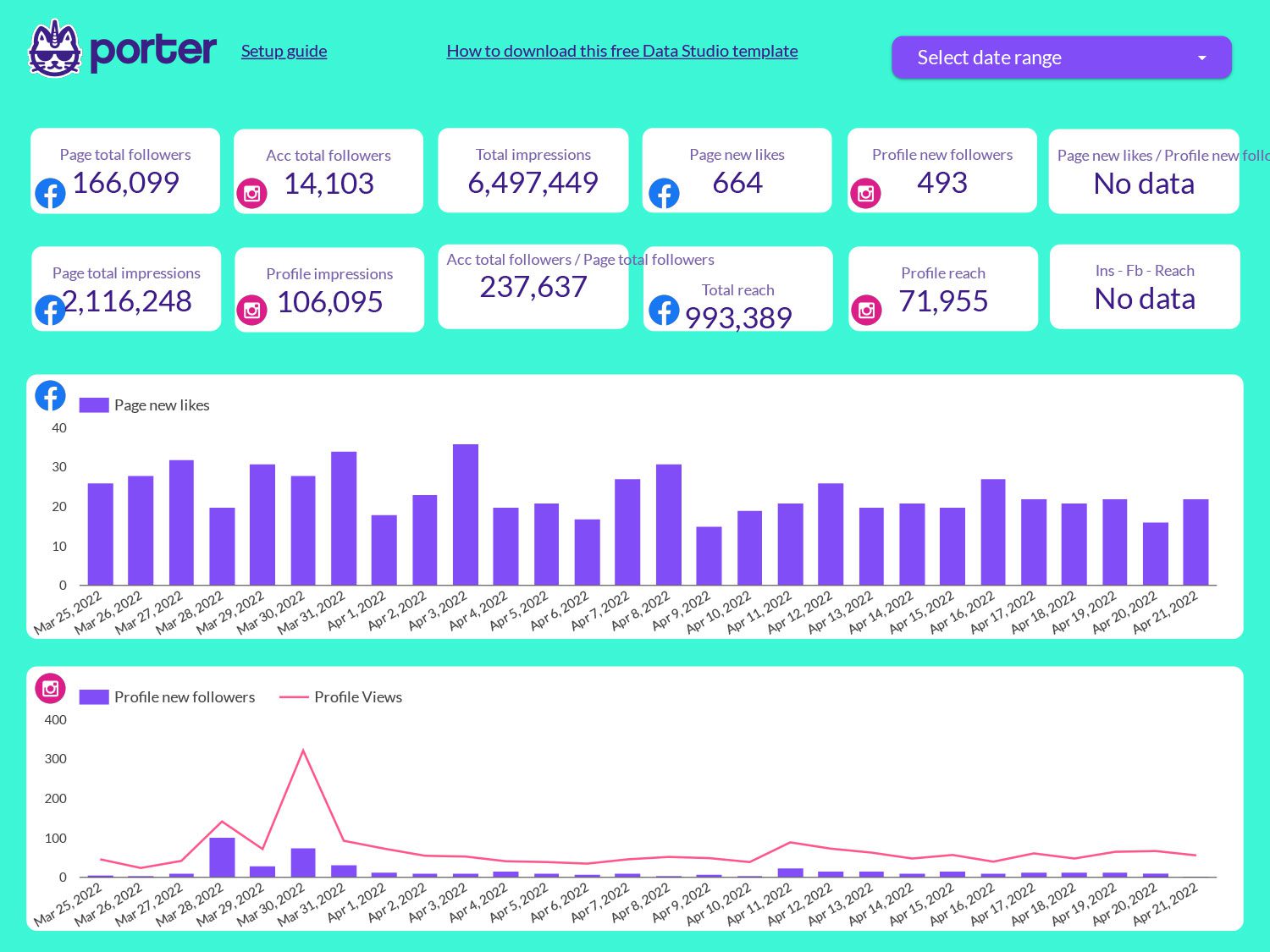Viewport: 1270px width, 952px height.
Task: Click the Instagram icon on Acc total followers card
Action: pyautogui.click(x=252, y=193)
